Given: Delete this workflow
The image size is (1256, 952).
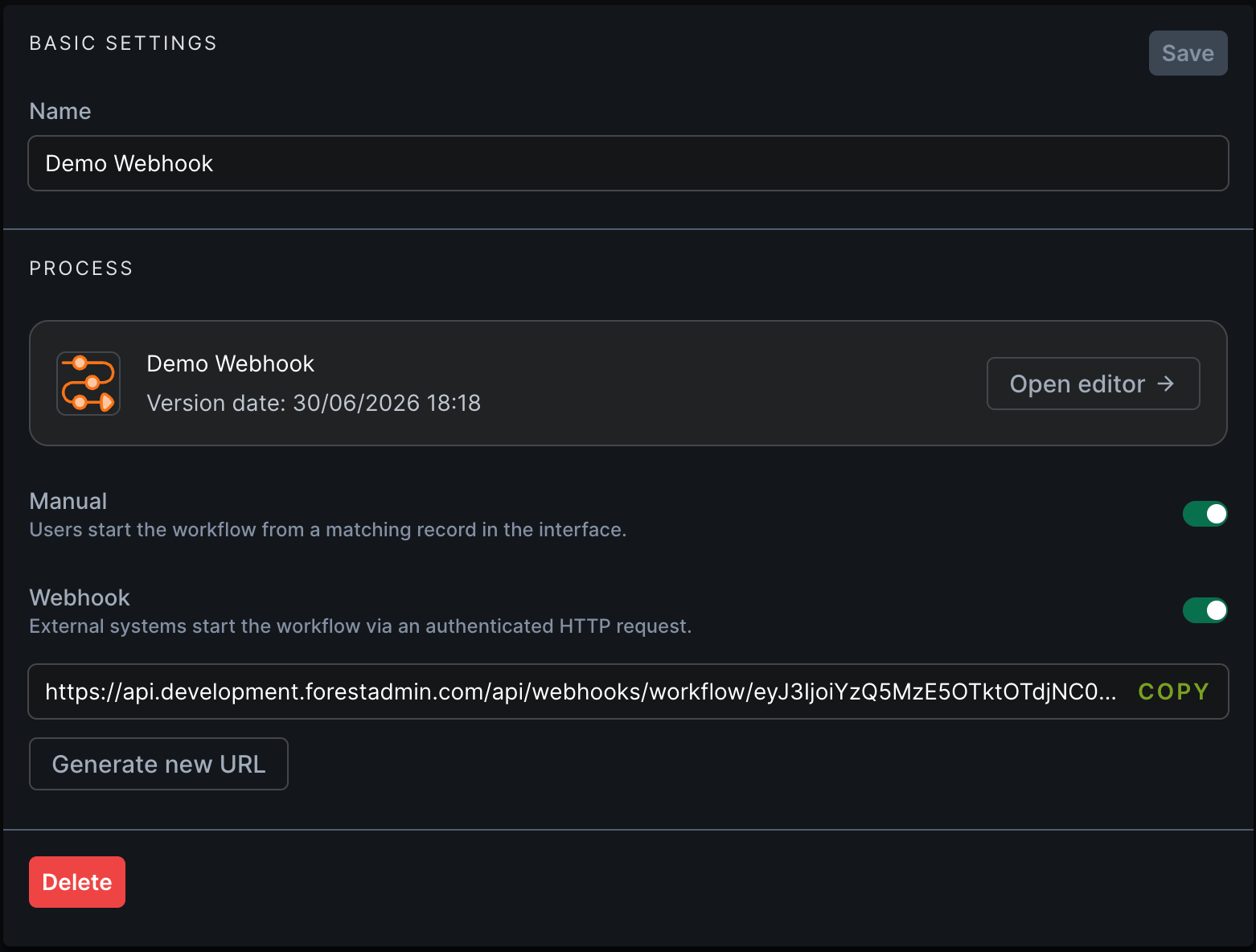Looking at the screenshot, I should [x=77, y=882].
